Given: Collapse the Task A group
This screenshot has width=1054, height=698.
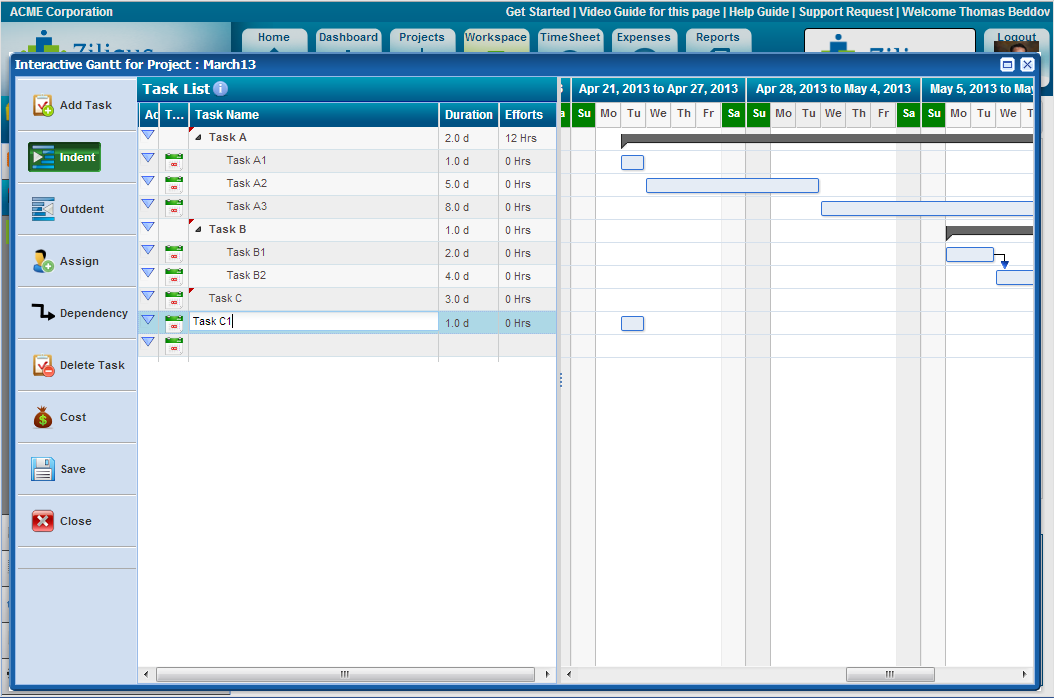Looking at the screenshot, I should (x=198, y=138).
